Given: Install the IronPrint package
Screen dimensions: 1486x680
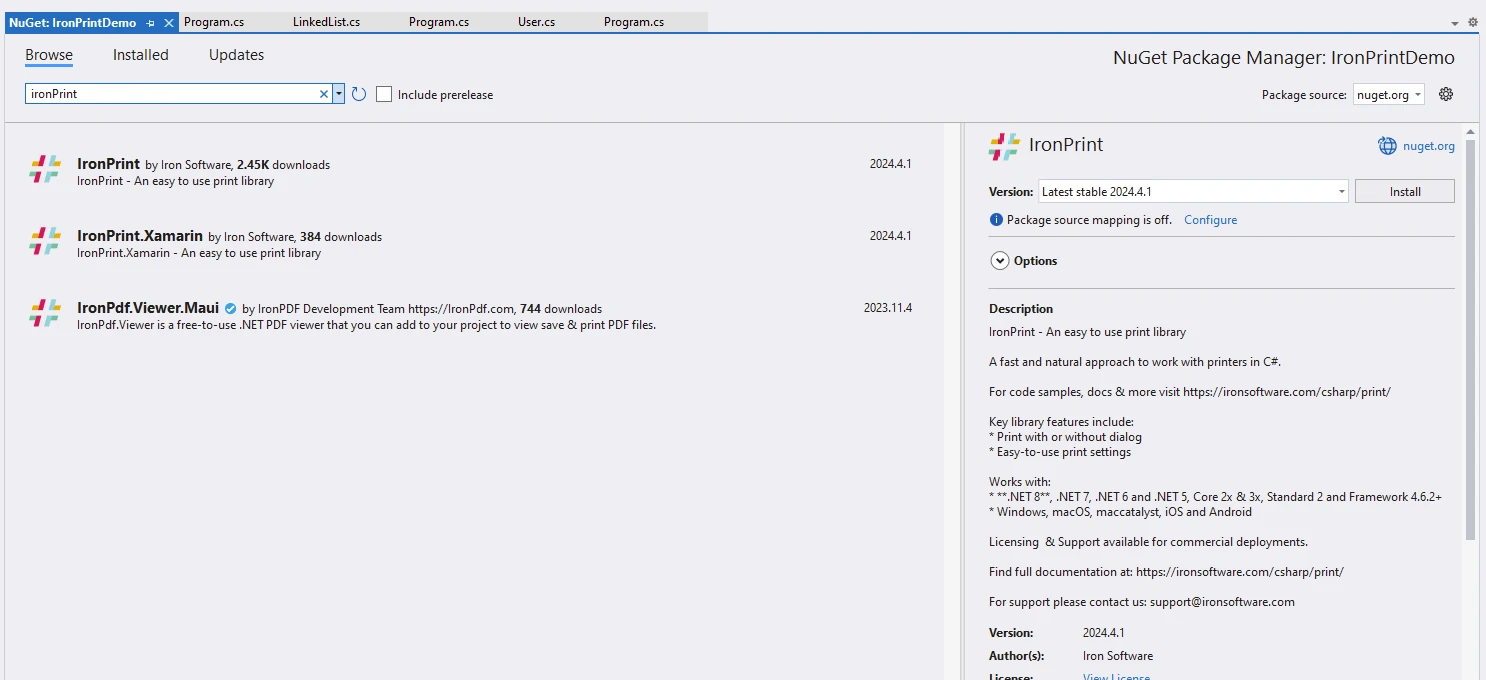Looking at the screenshot, I should coord(1404,191).
